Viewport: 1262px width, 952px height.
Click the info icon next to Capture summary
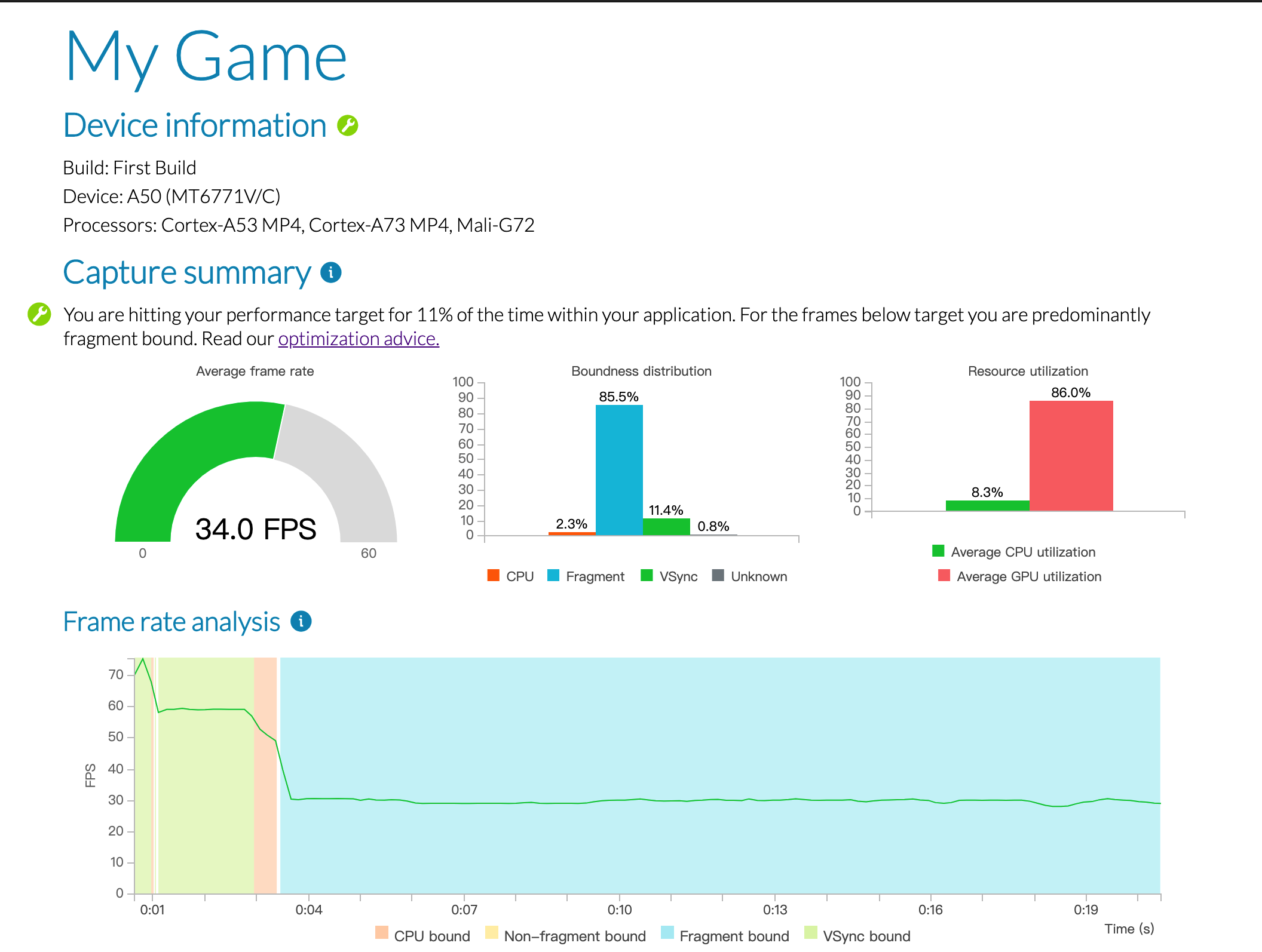(x=330, y=272)
